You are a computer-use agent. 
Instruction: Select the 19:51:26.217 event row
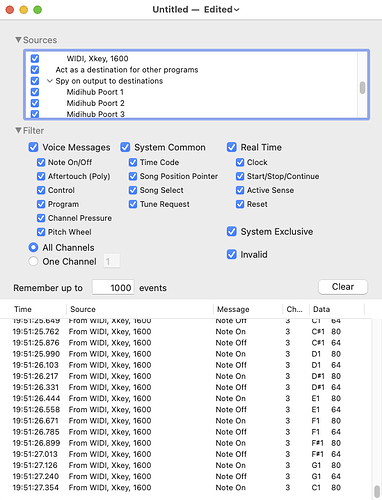click(x=186, y=376)
